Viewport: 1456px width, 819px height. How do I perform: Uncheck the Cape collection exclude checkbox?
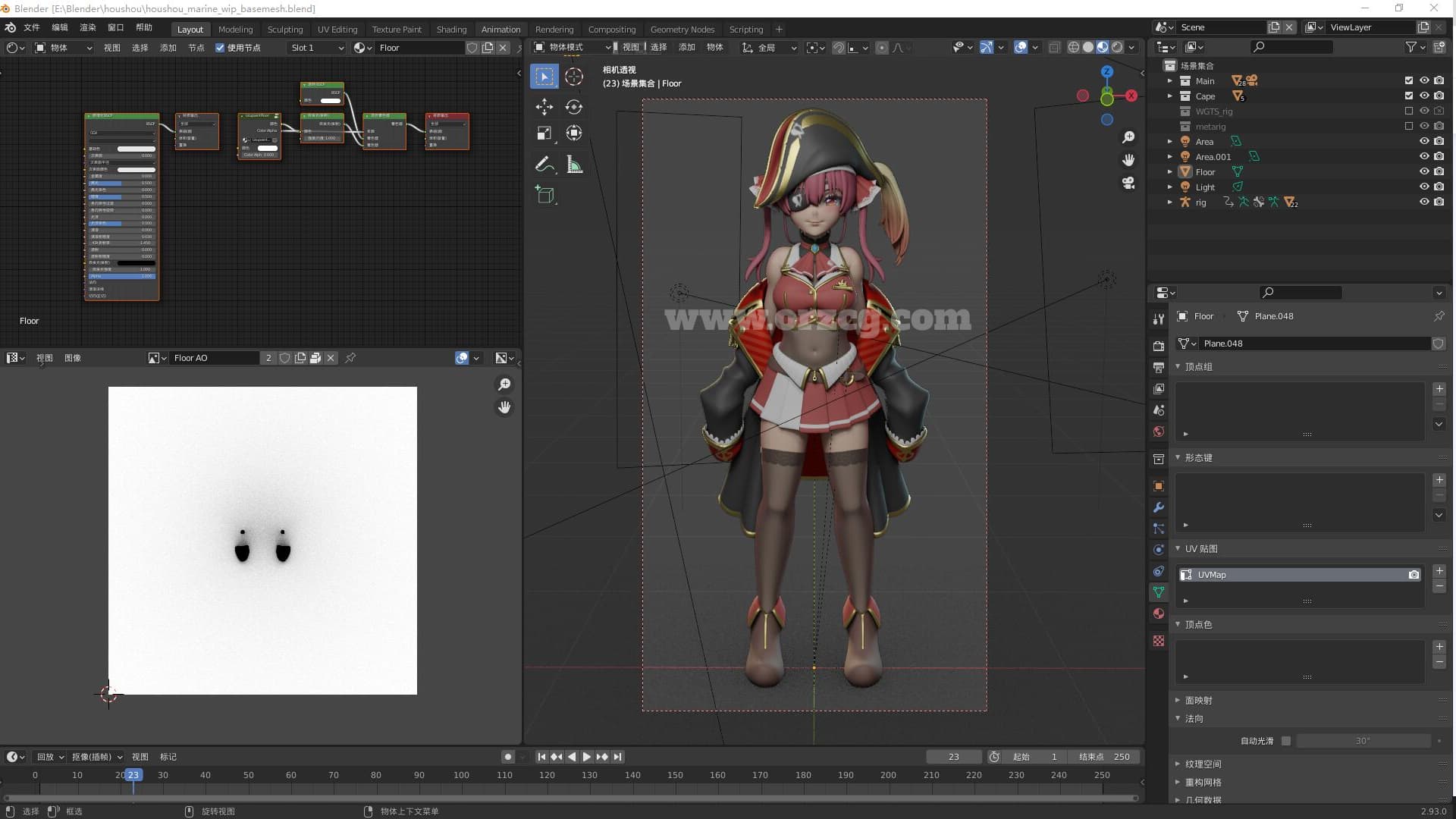(x=1409, y=96)
